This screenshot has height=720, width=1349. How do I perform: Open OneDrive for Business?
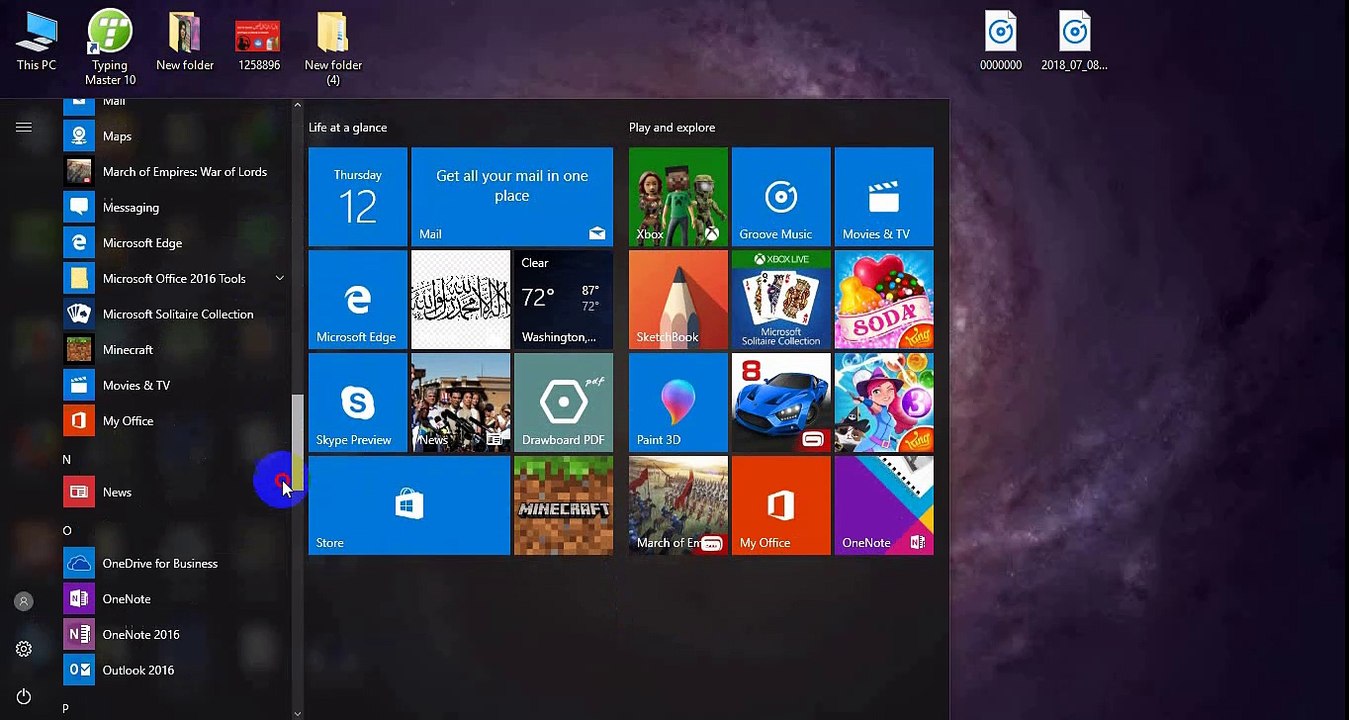175,563
